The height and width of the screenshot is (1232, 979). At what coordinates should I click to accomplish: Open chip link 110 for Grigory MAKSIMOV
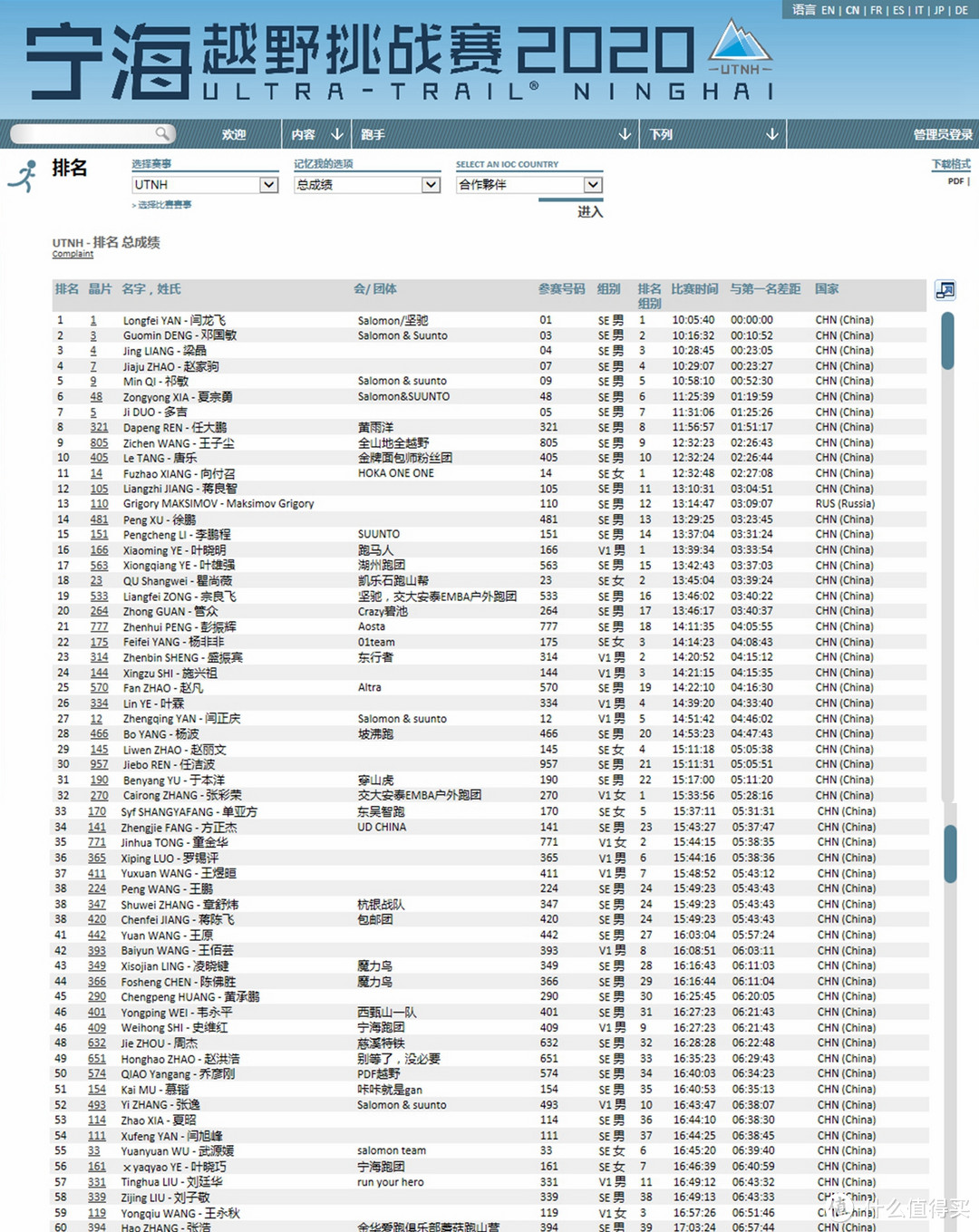[99, 504]
